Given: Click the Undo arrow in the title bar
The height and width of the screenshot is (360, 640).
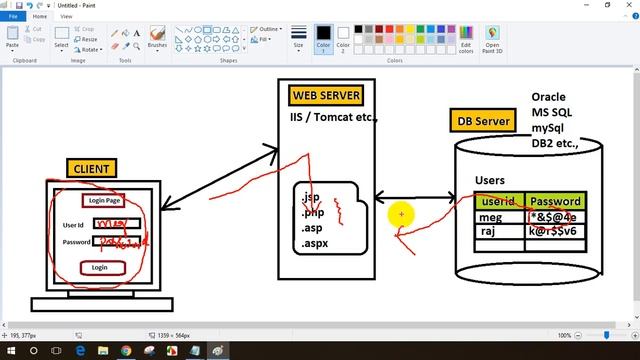Looking at the screenshot, I should [x=29, y=5].
